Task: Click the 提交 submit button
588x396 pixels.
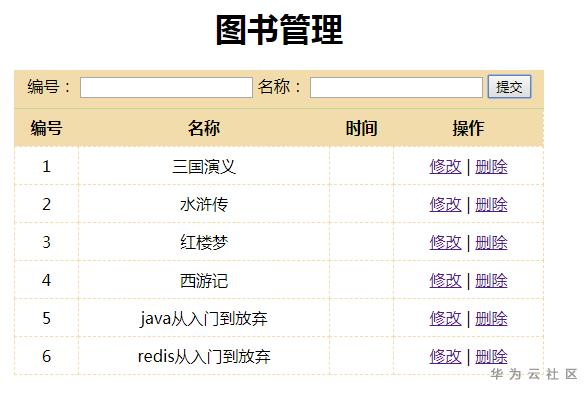Action: (x=509, y=87)
